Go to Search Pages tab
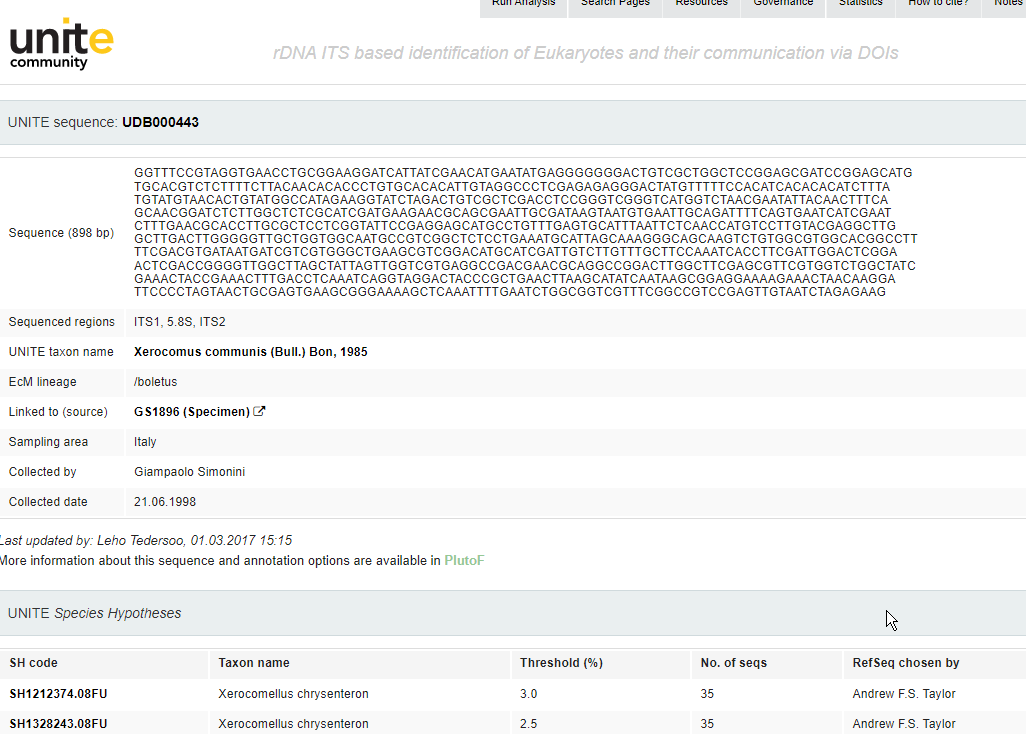 (x=615, y=5)
